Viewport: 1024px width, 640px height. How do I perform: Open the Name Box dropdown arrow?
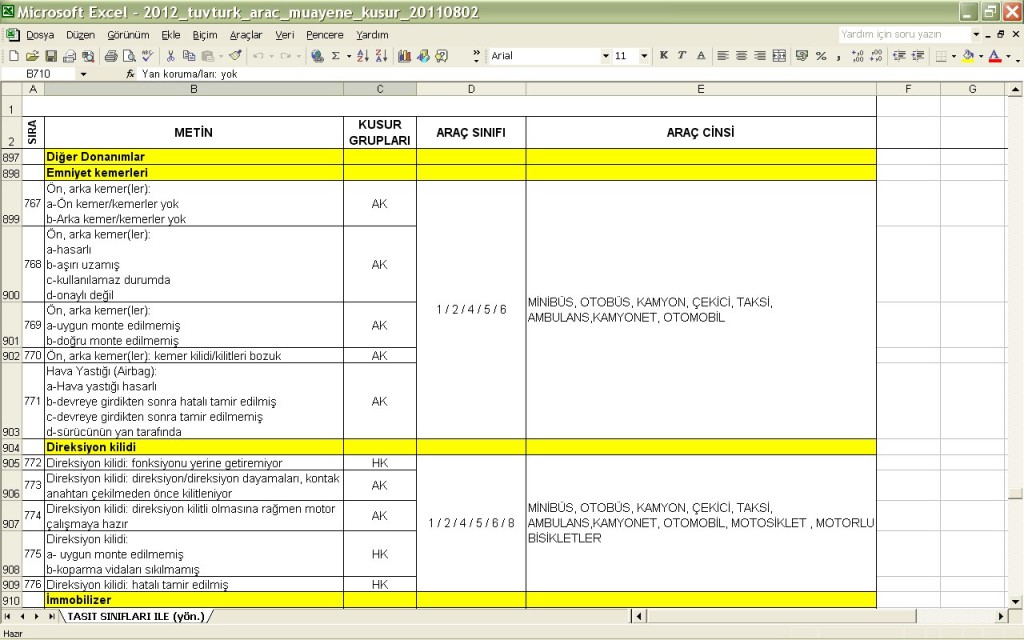83,74
